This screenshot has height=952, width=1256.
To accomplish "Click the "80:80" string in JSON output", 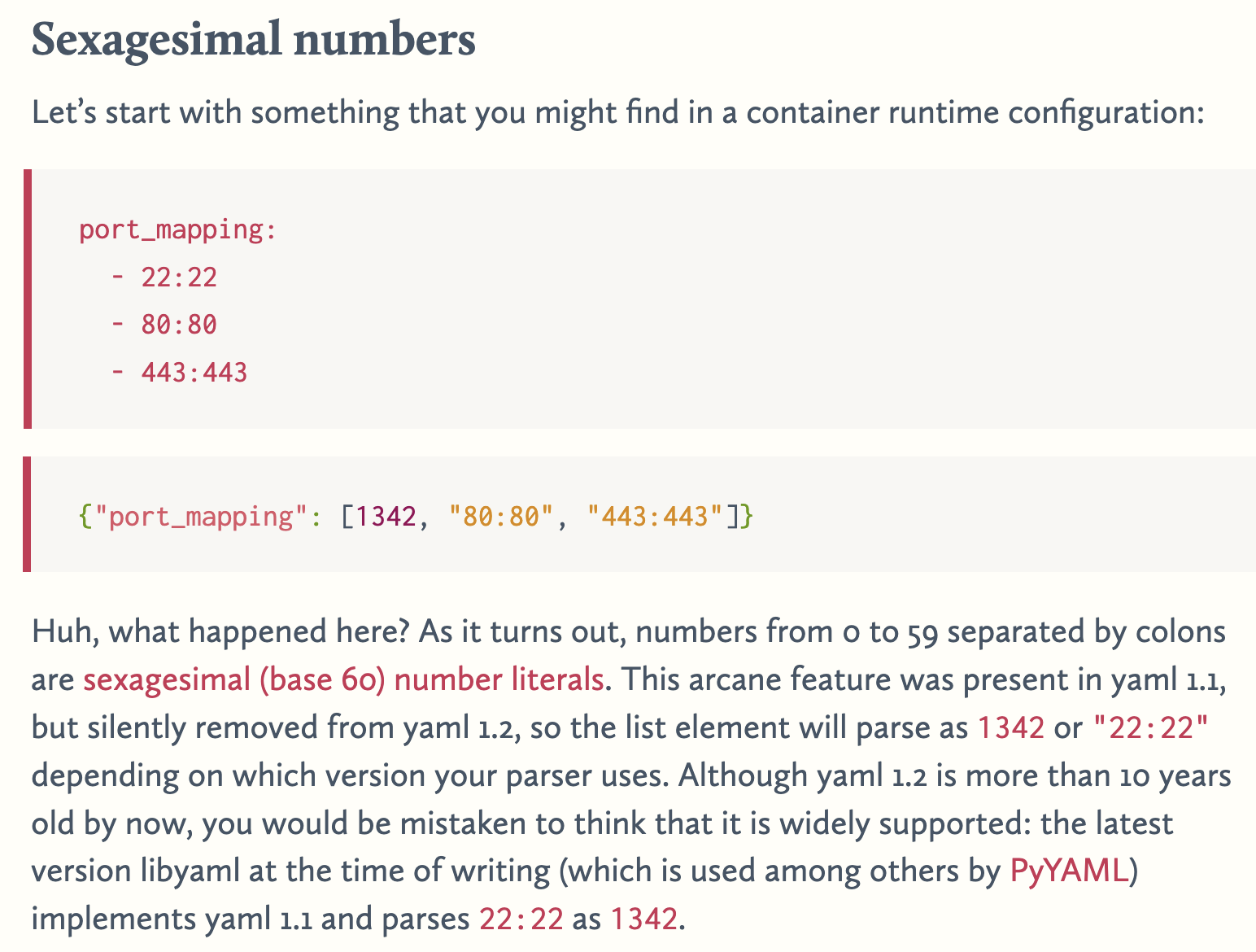I will (x=495, y=516).
